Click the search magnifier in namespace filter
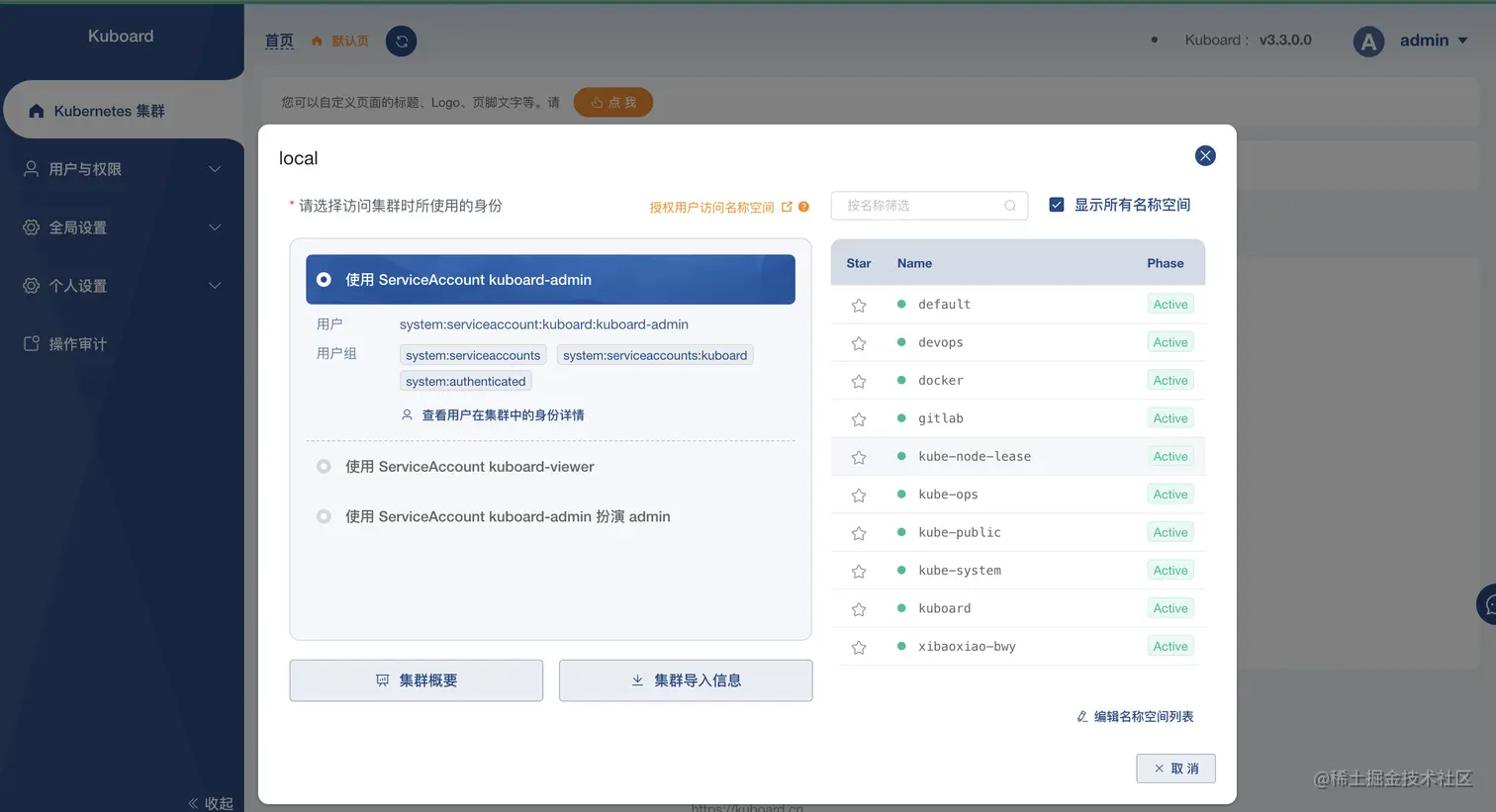1496x812 pixels. 1010,206
